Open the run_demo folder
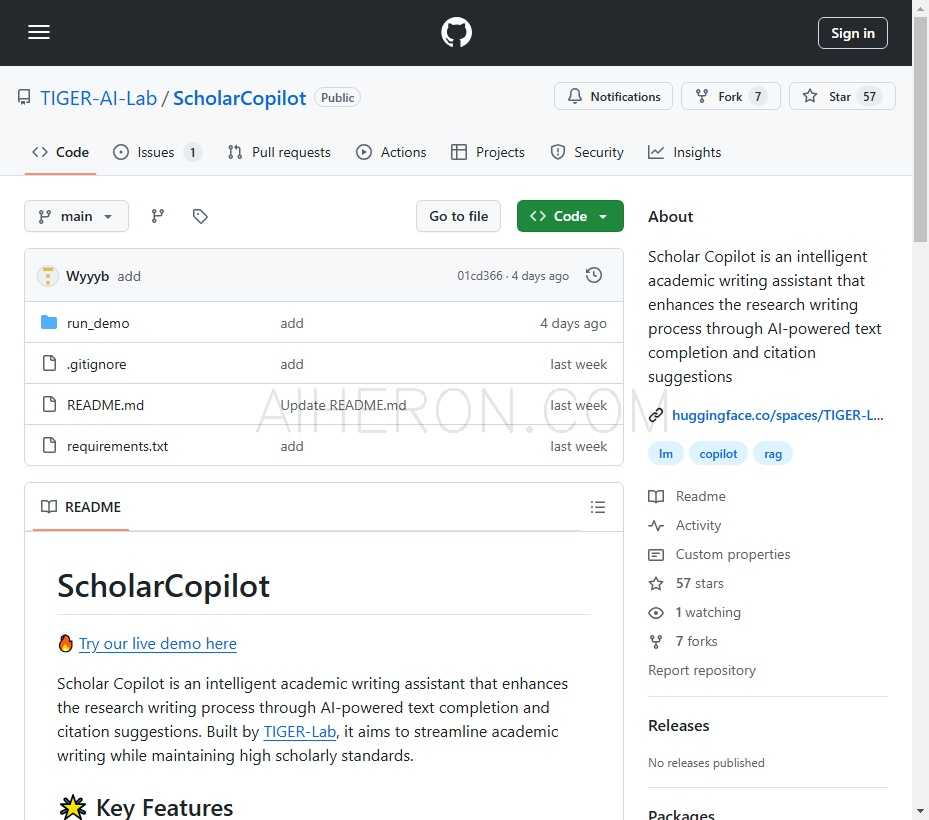 tap(98, 323)
